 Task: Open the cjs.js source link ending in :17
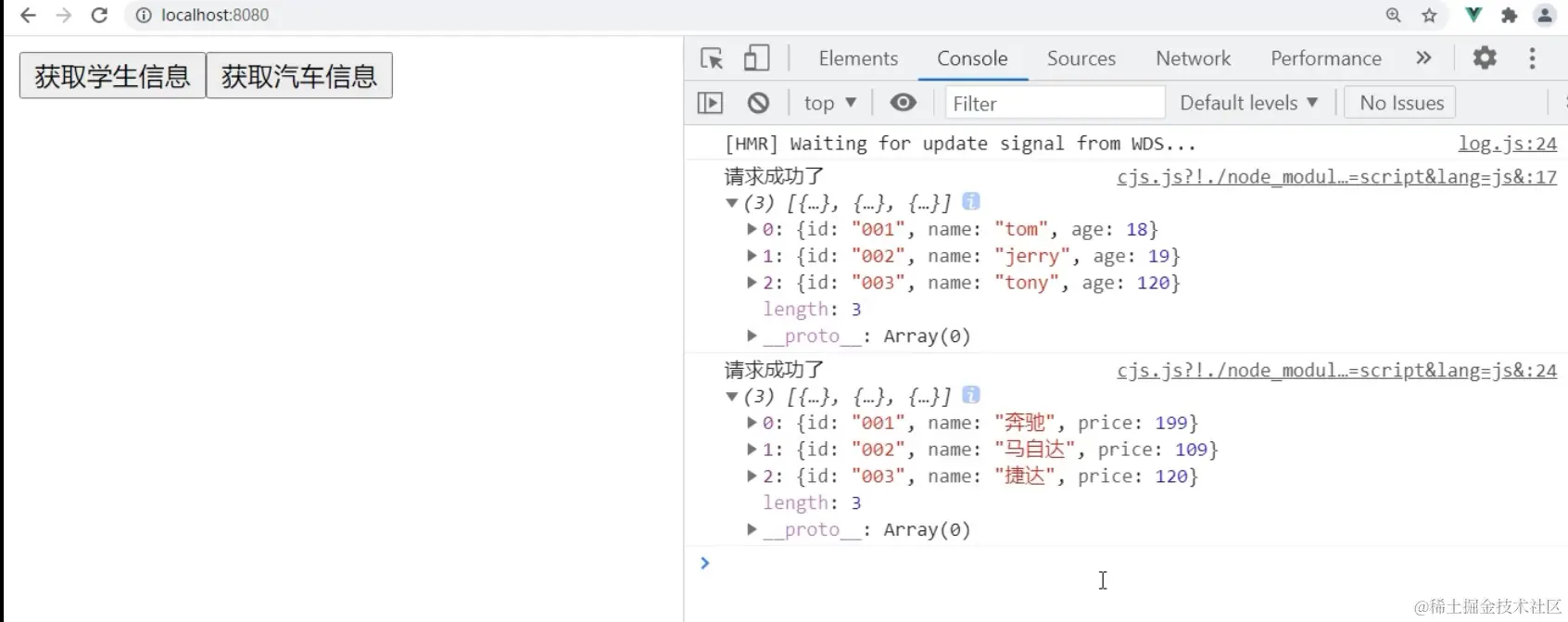[1336, 177]
